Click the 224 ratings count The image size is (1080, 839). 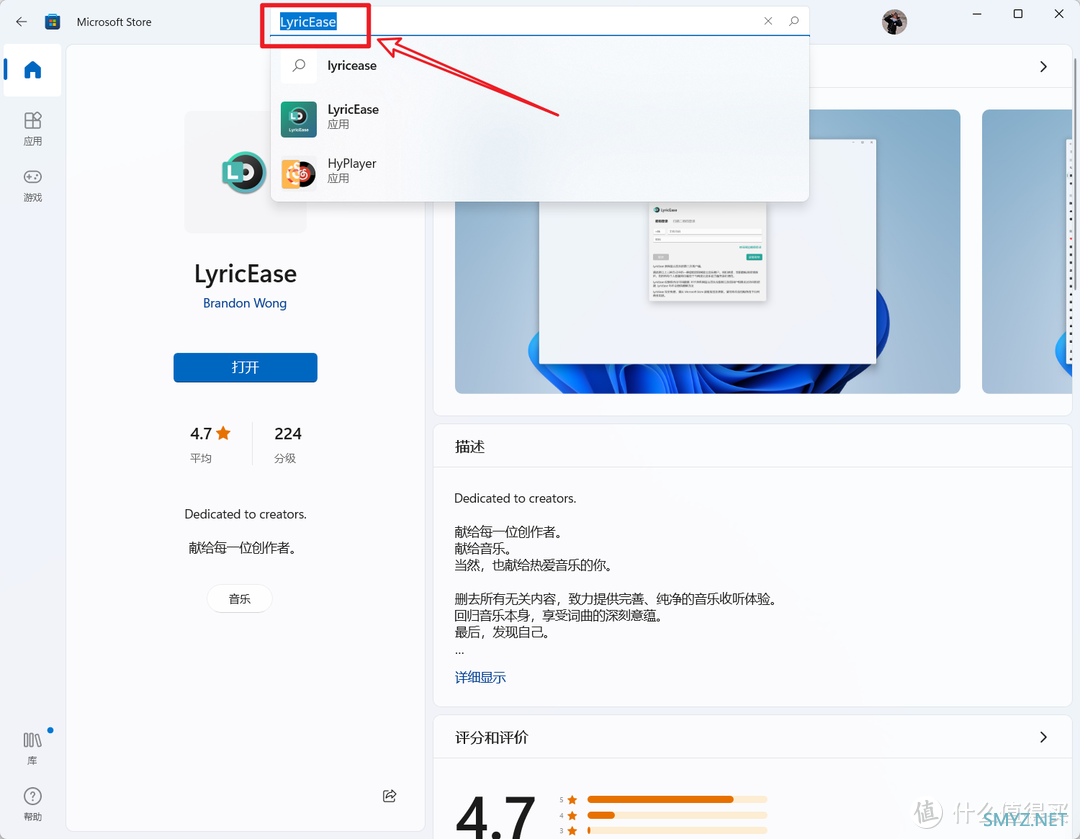click(x=287, y=433)
